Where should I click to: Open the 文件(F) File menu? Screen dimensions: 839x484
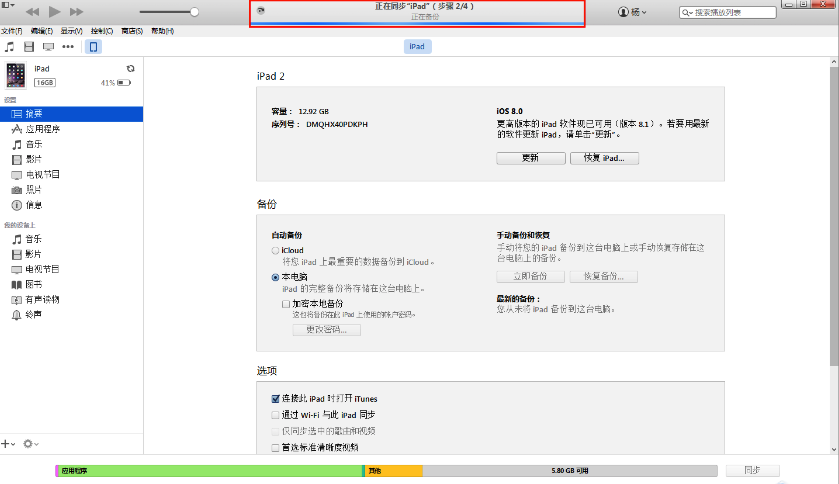pos(12,32)
